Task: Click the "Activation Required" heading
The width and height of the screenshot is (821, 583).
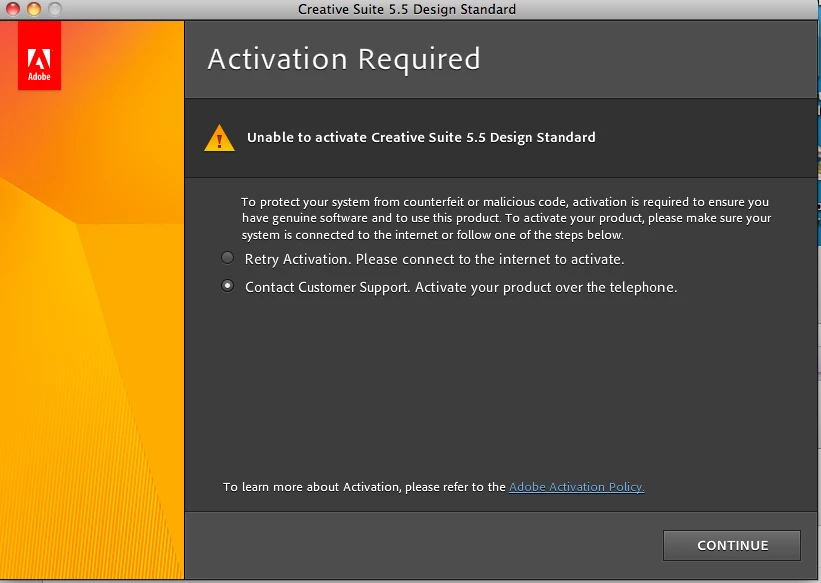Action: [343, 59]
